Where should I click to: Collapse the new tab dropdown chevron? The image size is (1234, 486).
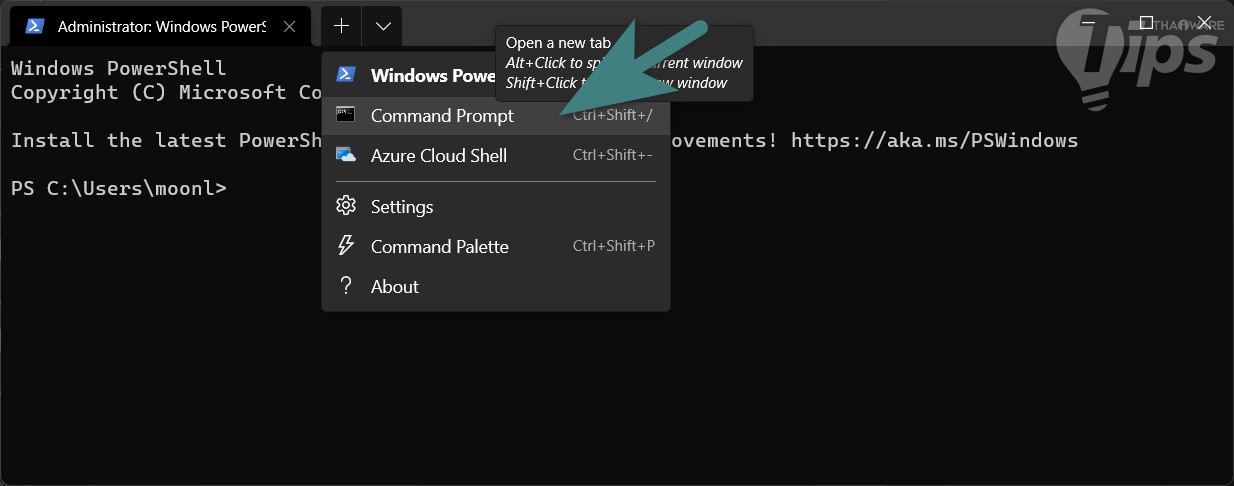[381, 26]
